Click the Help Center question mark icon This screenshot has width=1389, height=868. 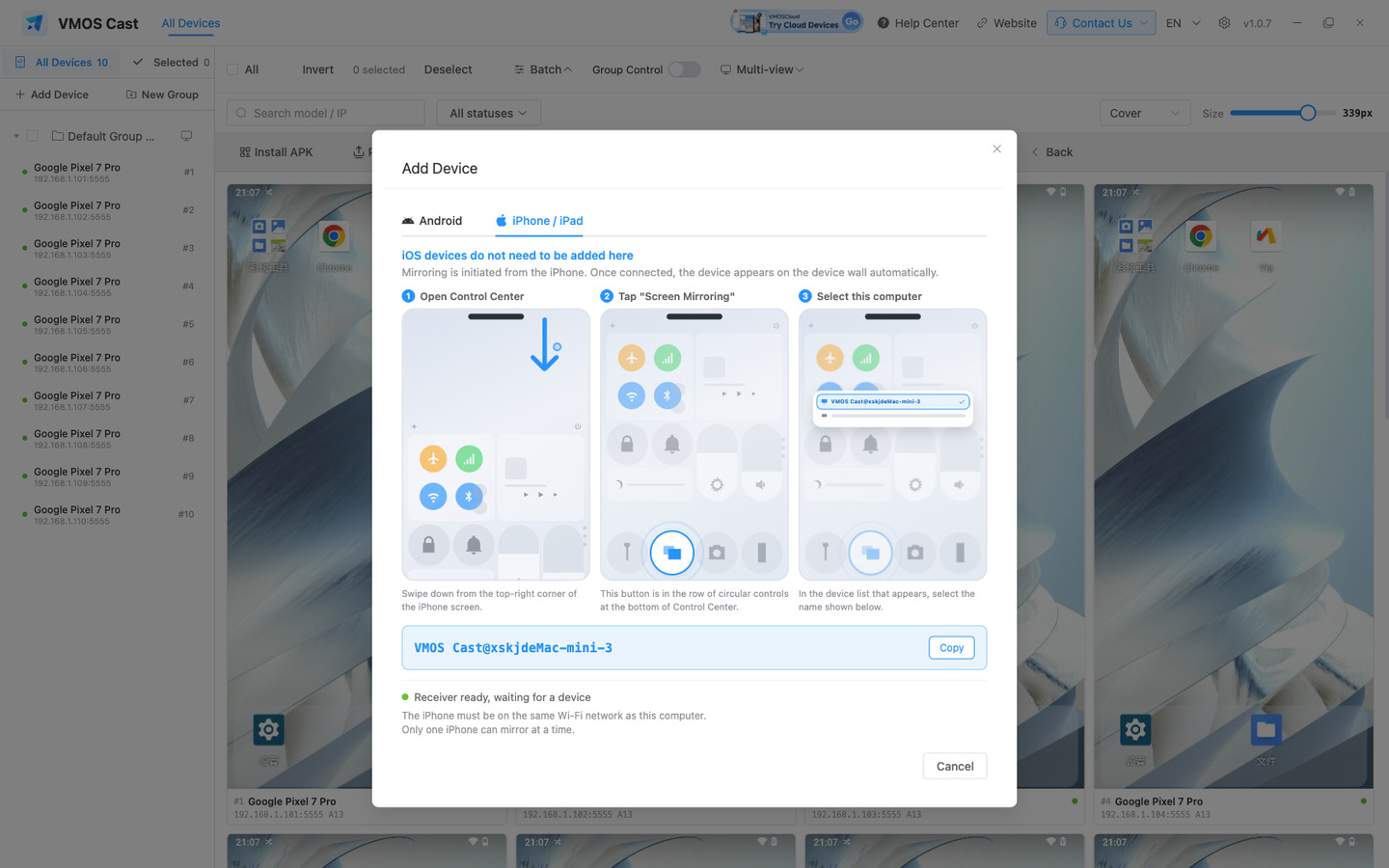point(883,23)
